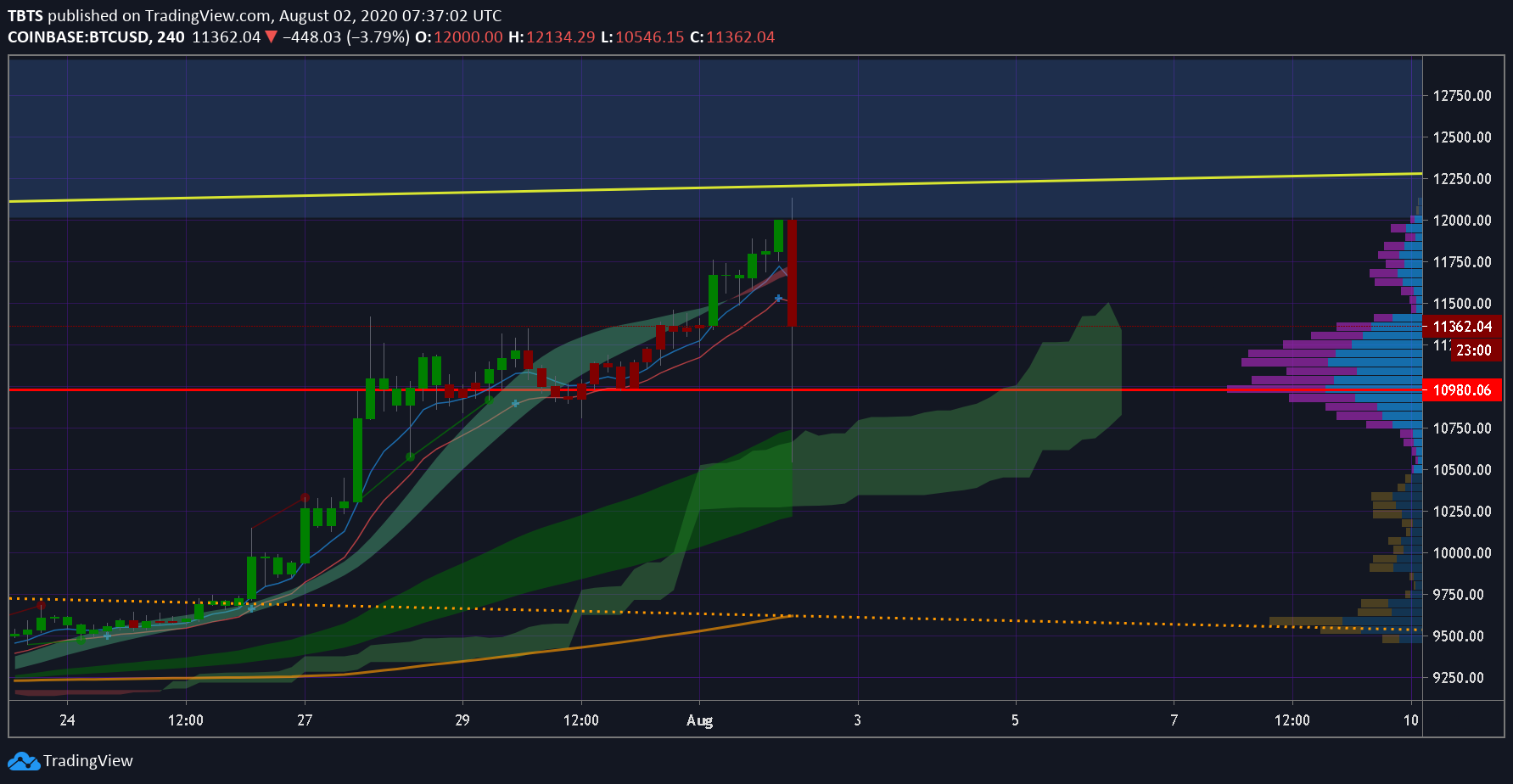
Task: Click the 9750.00 price axis label
Action: point(1459,595)
